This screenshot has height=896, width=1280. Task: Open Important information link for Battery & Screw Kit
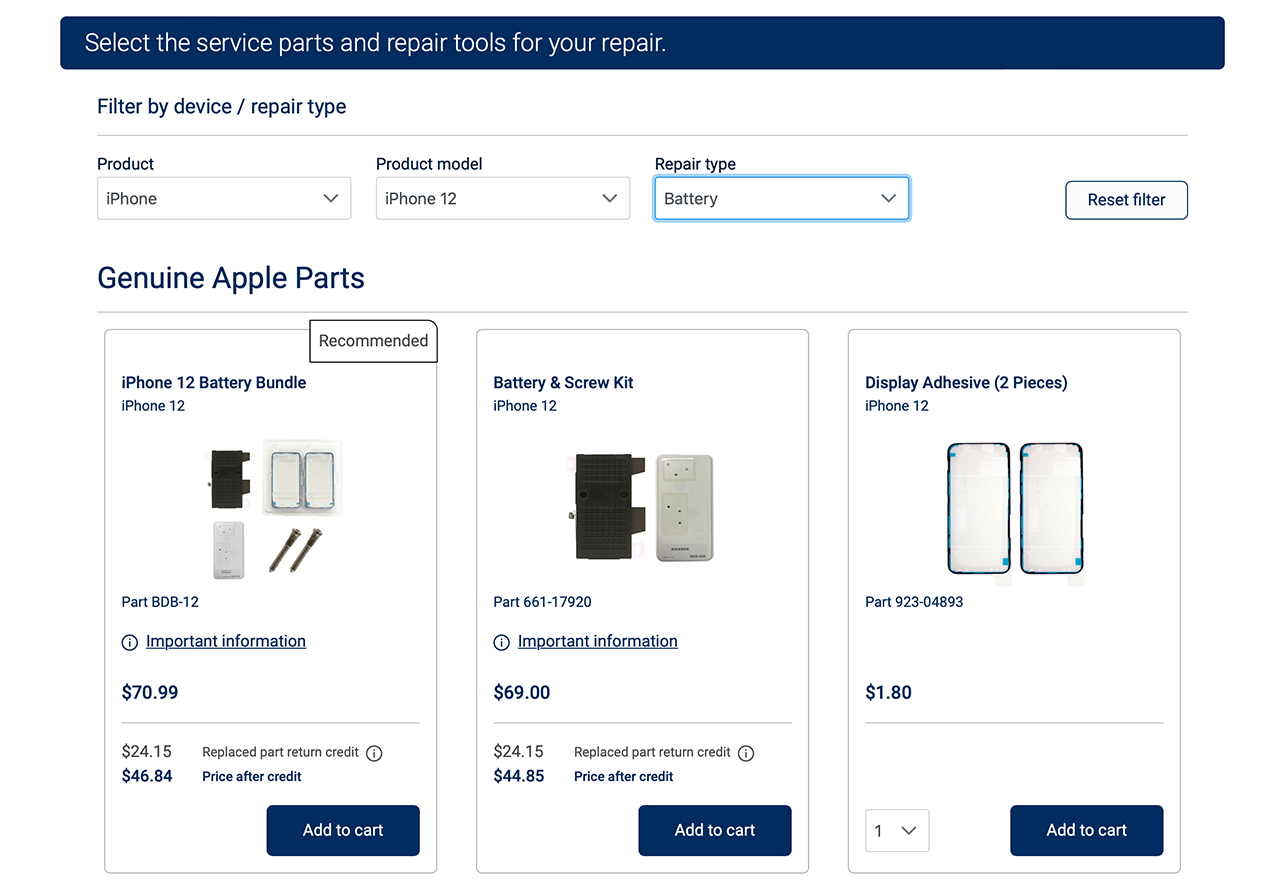(x=598, y=641)
